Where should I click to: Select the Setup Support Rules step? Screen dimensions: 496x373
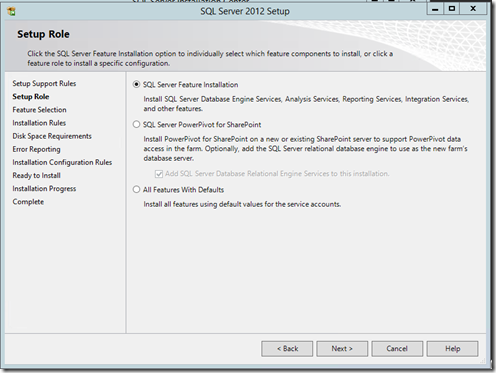click(x=44, y=83)
